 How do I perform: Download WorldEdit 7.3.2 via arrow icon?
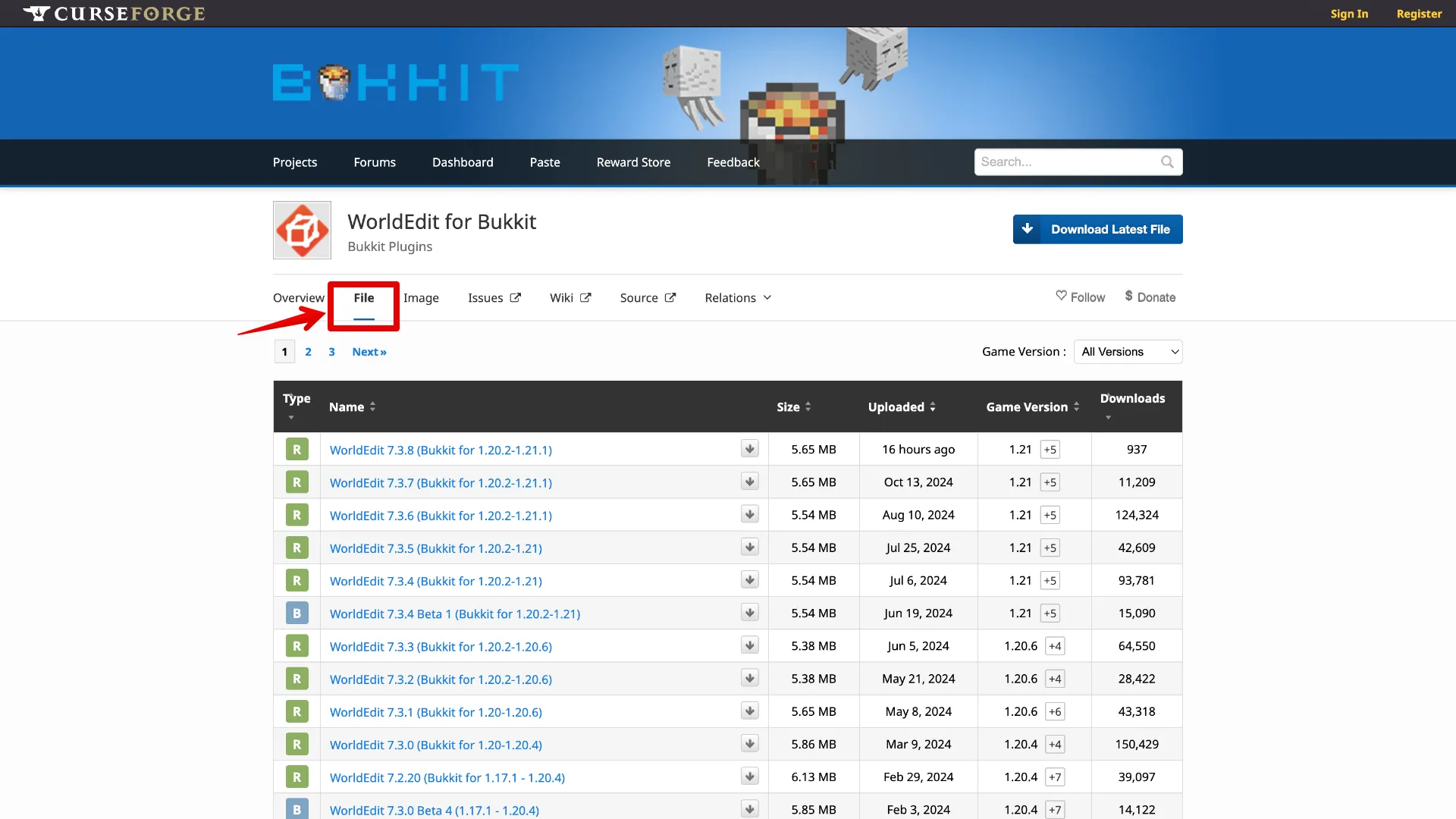749,679
